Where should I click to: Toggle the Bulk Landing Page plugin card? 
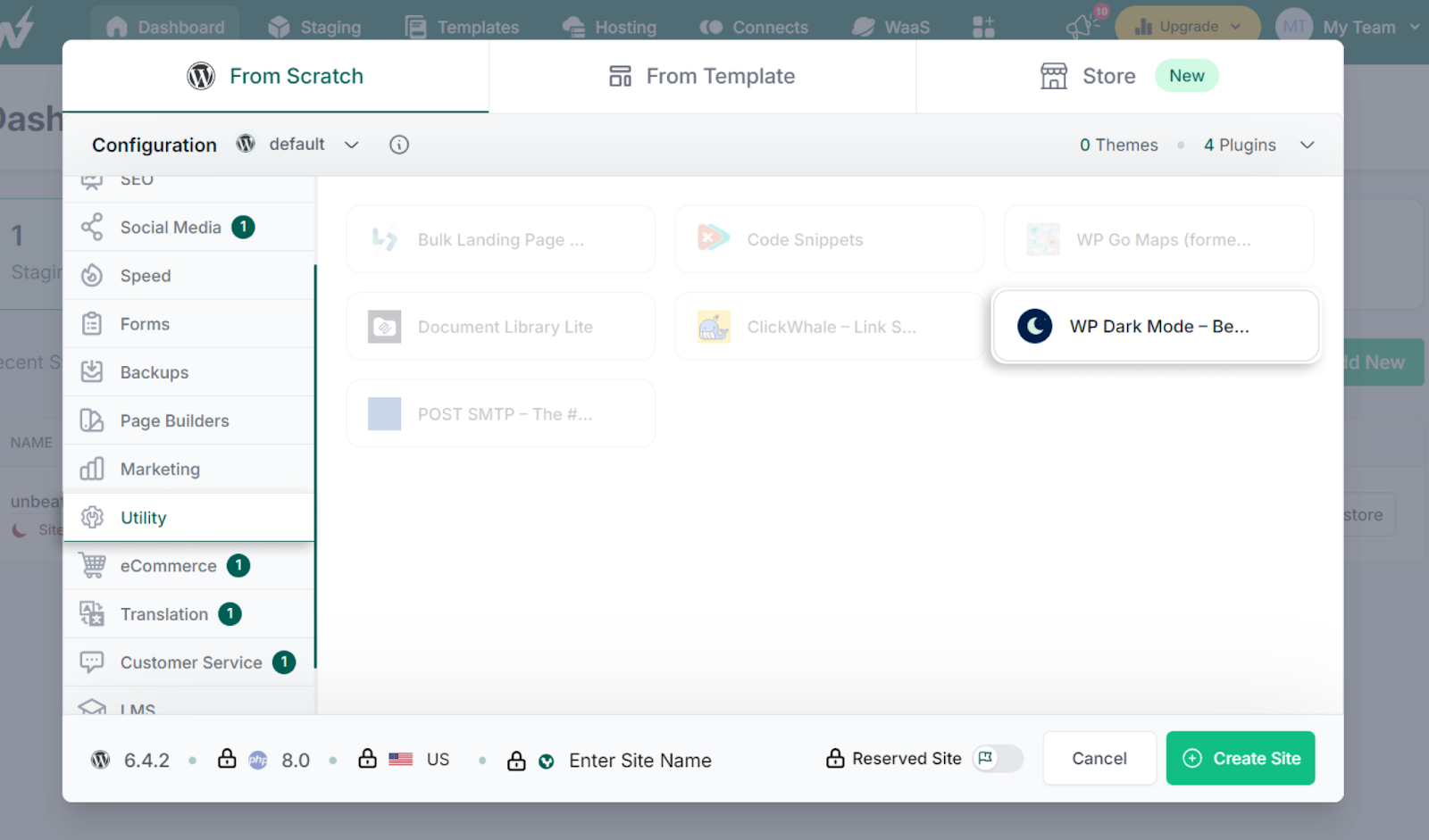point(501,239)
